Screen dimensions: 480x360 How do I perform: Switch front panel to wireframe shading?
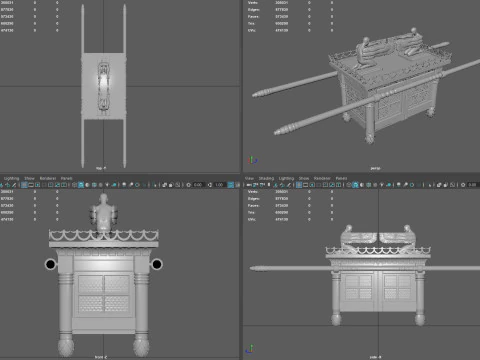74,185
